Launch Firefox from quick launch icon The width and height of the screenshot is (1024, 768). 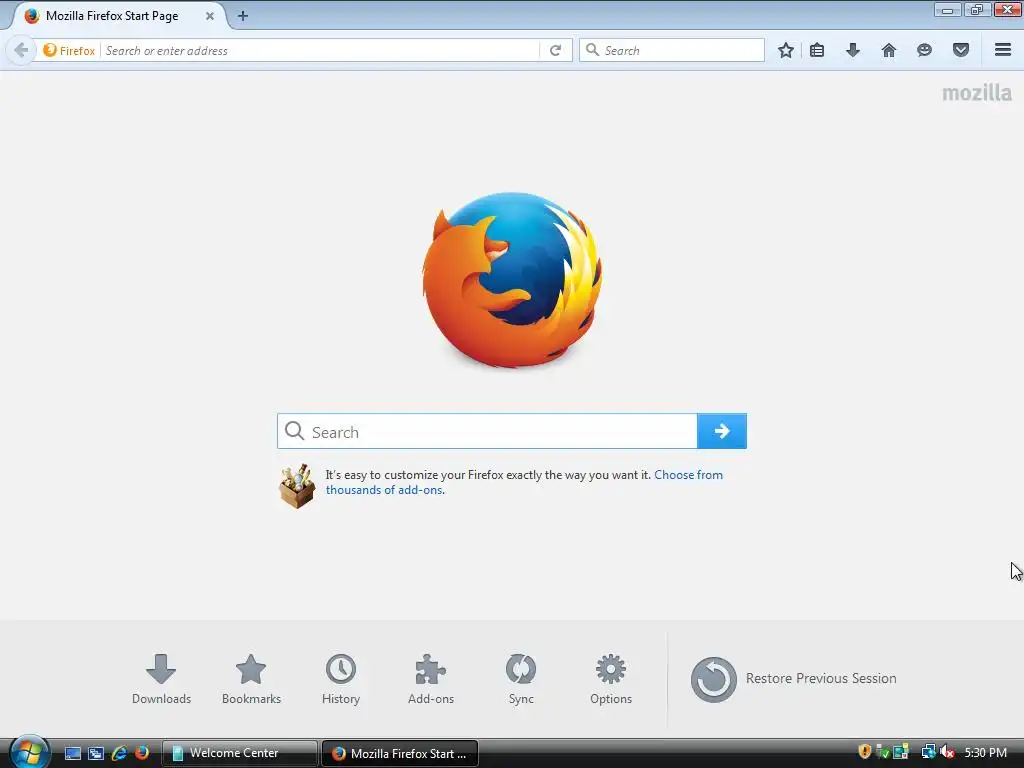[x=142, y=753]
